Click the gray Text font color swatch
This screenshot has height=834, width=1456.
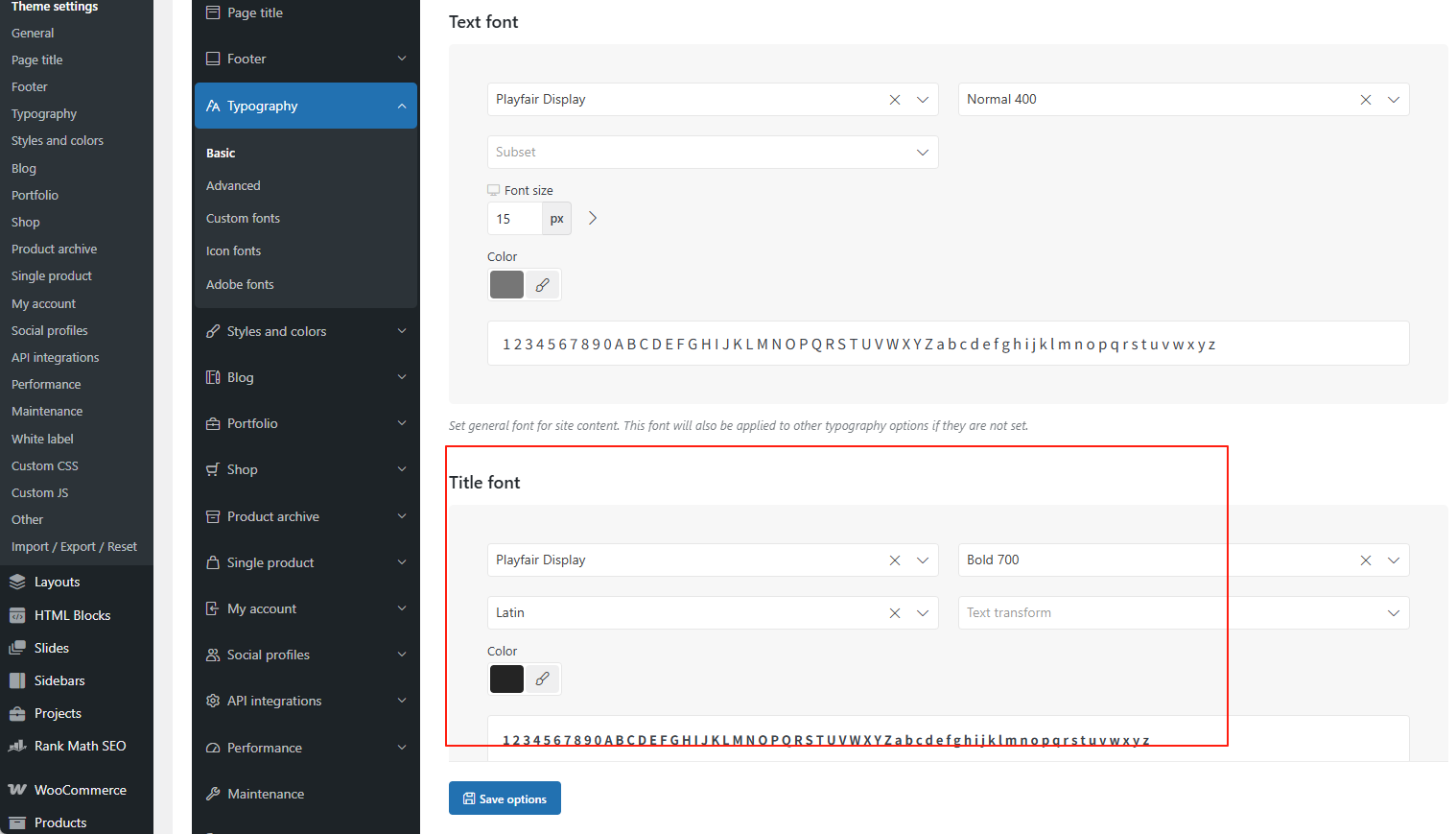506,285
